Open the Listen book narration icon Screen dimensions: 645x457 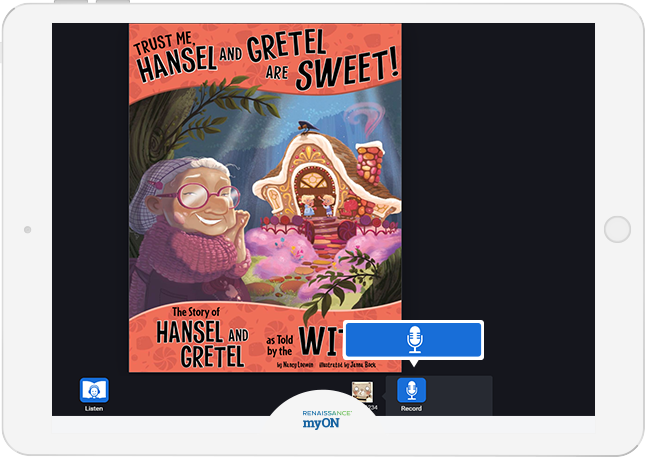click(x=94, y=390)
